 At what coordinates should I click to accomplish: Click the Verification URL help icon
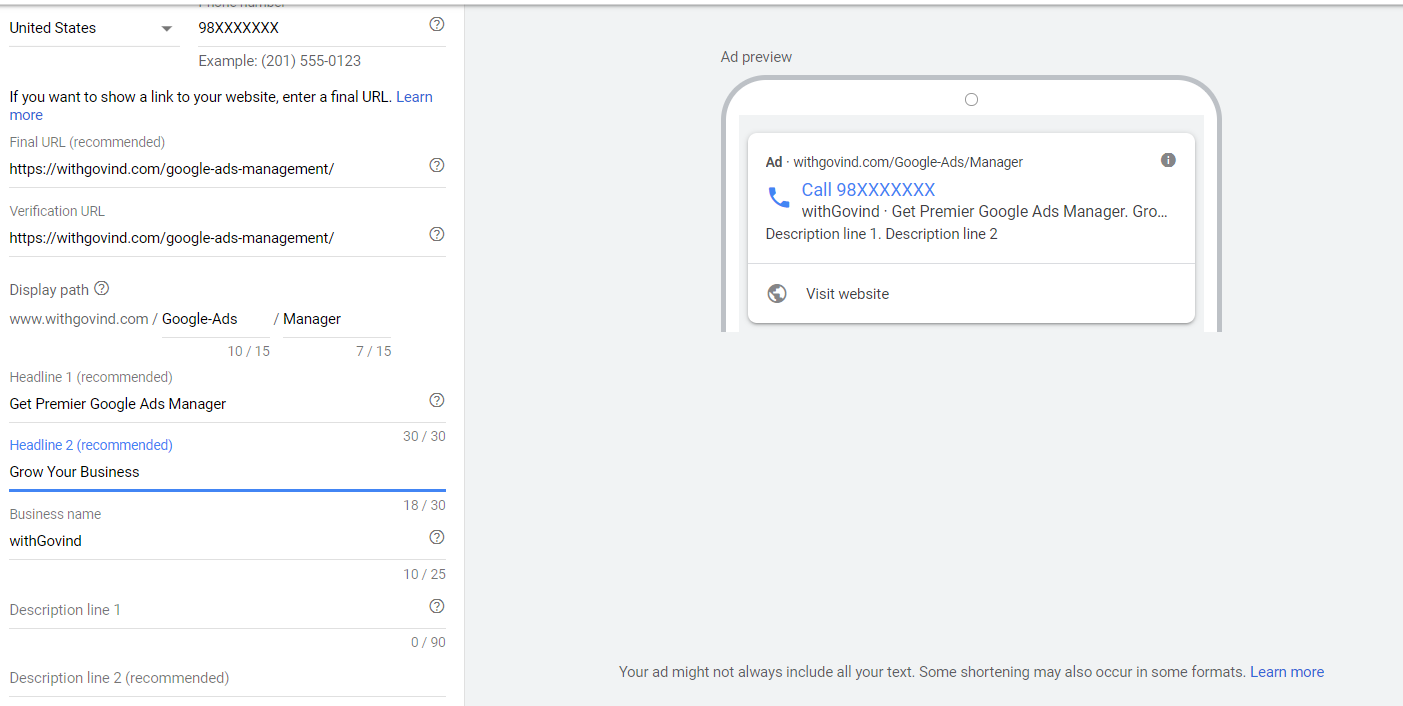point(436,233)
